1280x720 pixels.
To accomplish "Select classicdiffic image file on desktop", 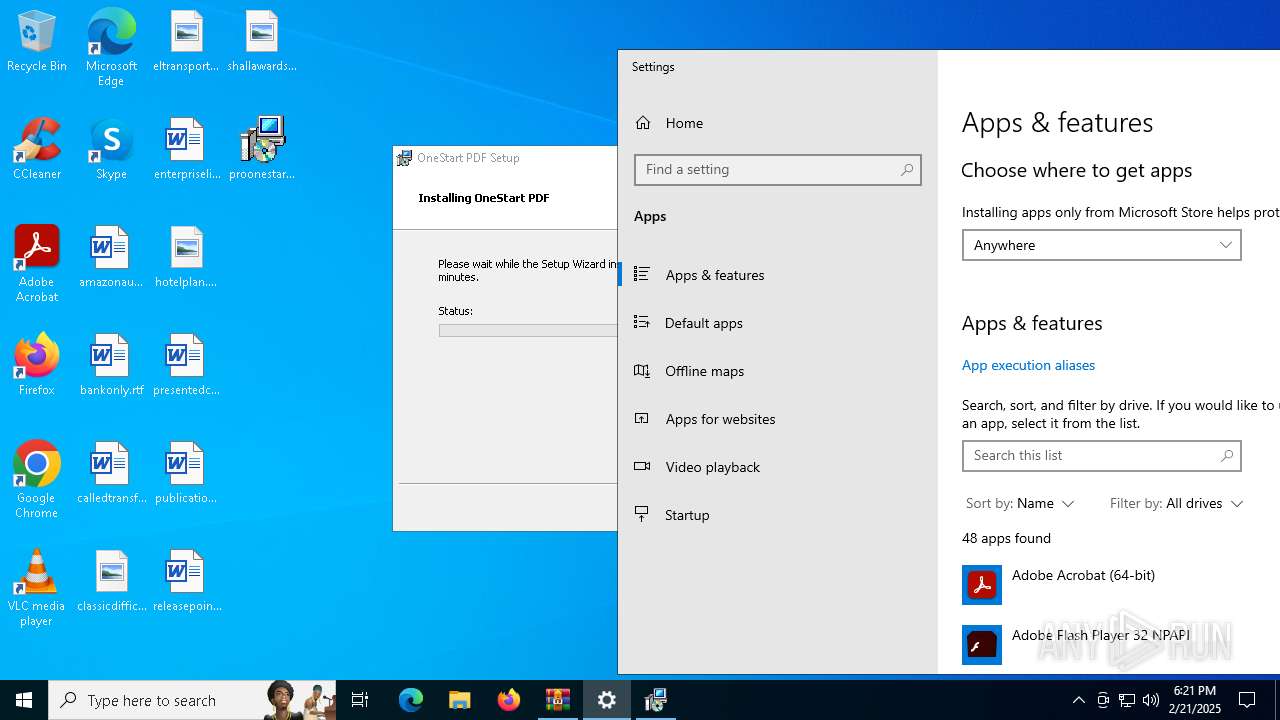I will pyautogui.click(x=111, y=581).
